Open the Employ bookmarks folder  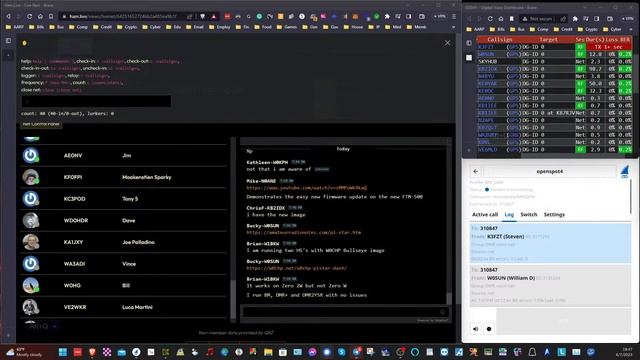click(x=220, y=27)
